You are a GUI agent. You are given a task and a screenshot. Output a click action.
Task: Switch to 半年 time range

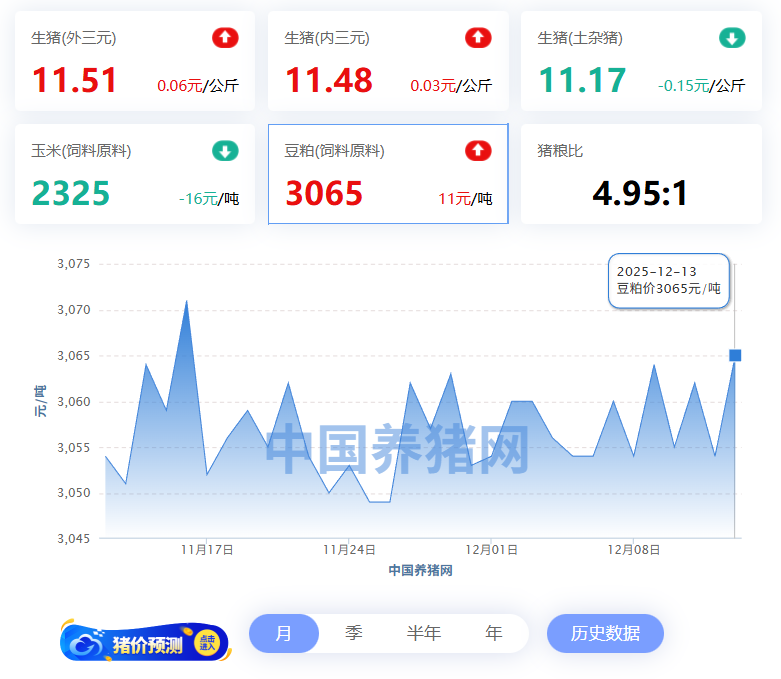tap(423, 633)
